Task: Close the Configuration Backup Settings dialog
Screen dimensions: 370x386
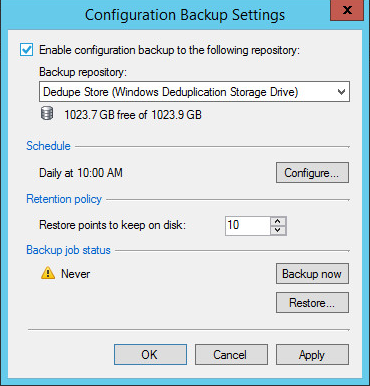Action: 347,10
